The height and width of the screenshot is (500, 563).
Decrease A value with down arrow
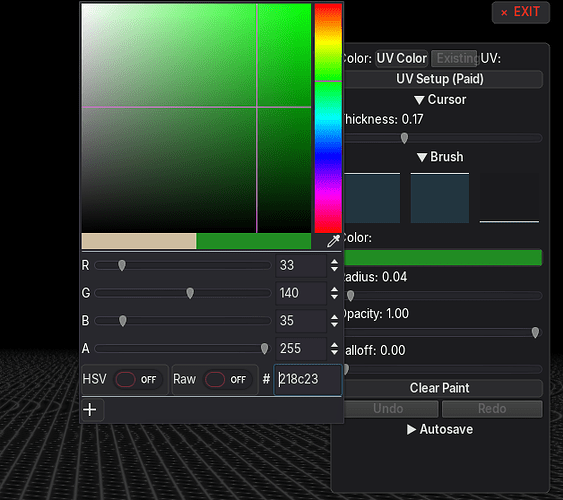tap(334, 352)
